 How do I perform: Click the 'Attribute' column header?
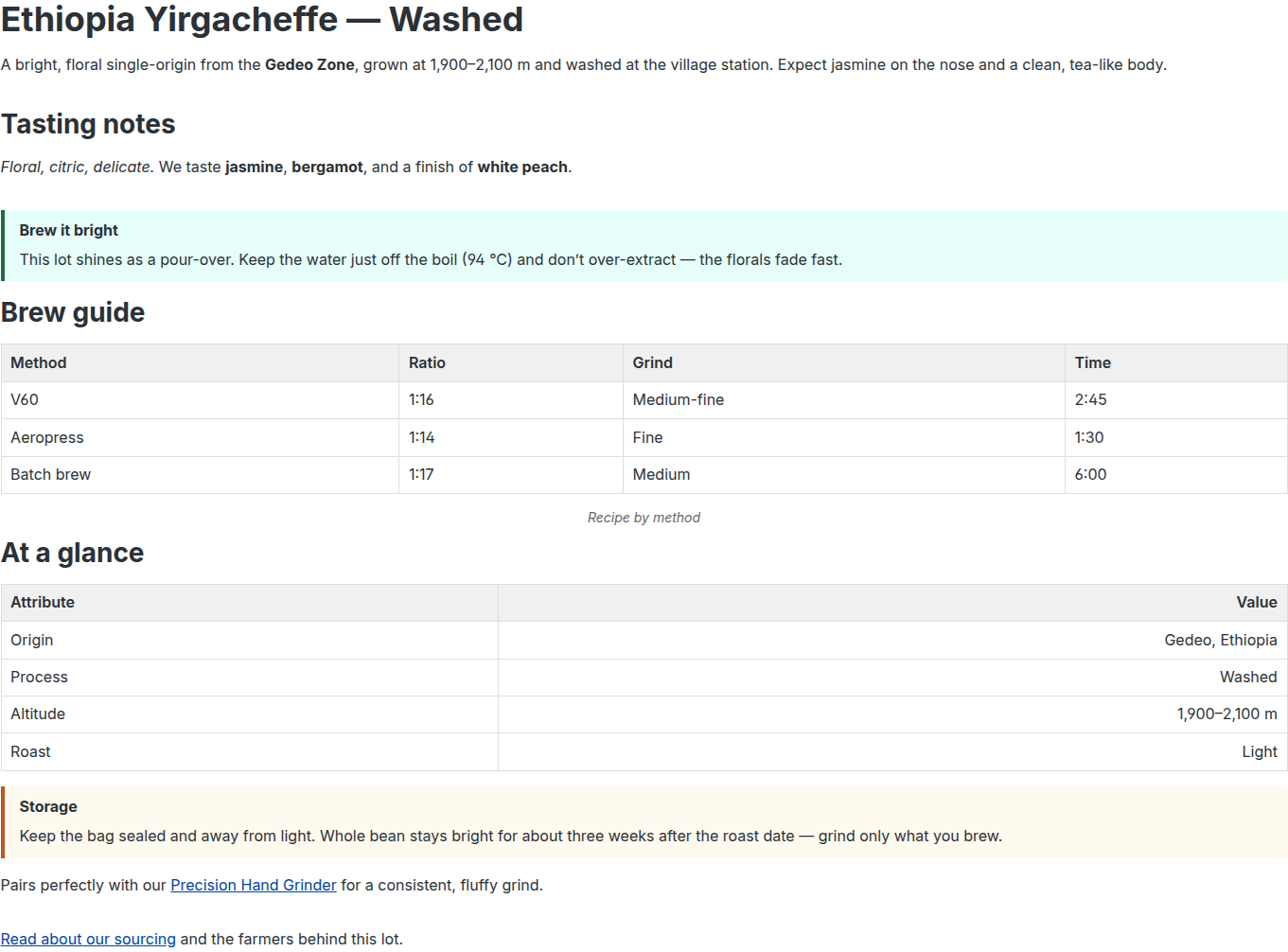tap(250, 603)
